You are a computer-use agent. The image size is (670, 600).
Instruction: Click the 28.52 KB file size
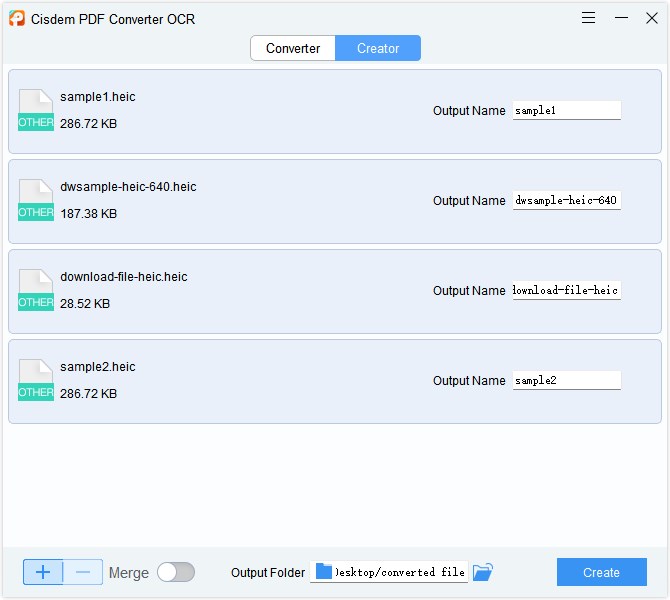85,303
